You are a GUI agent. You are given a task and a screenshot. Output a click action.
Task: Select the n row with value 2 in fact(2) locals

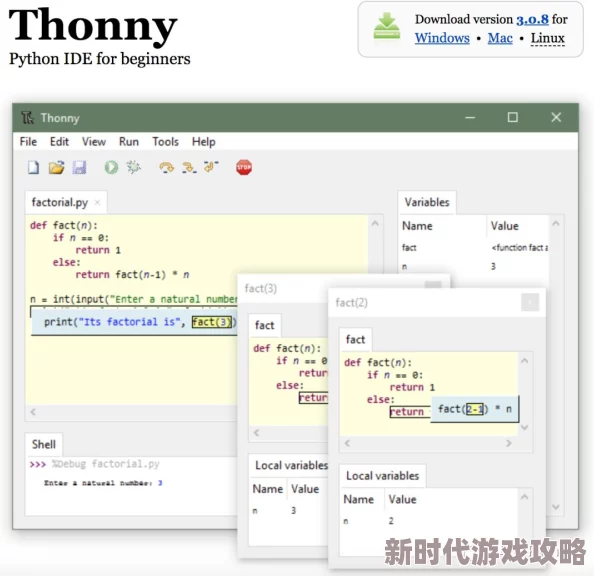(428, 521)
